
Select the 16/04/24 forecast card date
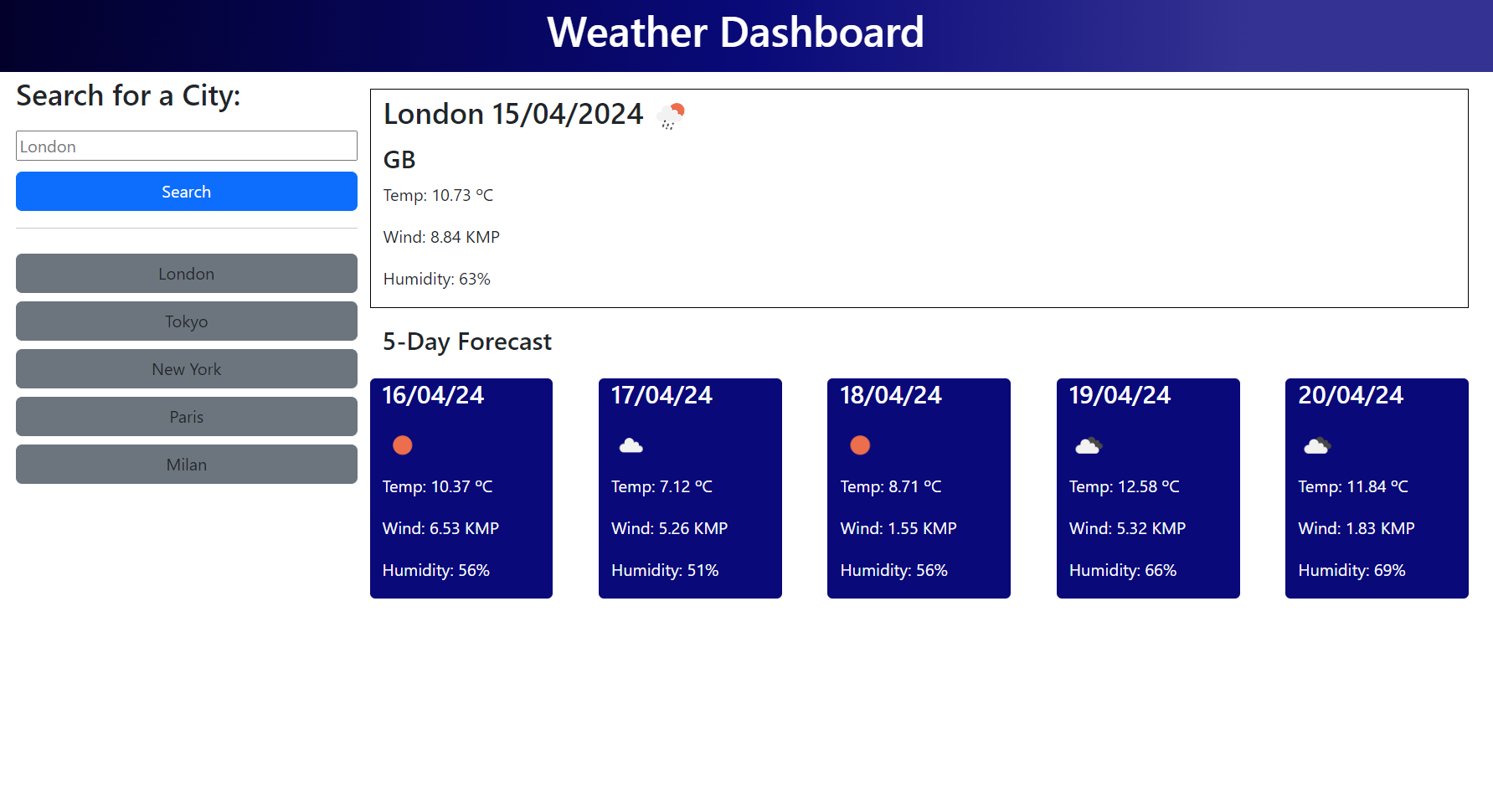pyautogui.click(x=433, y=395)
